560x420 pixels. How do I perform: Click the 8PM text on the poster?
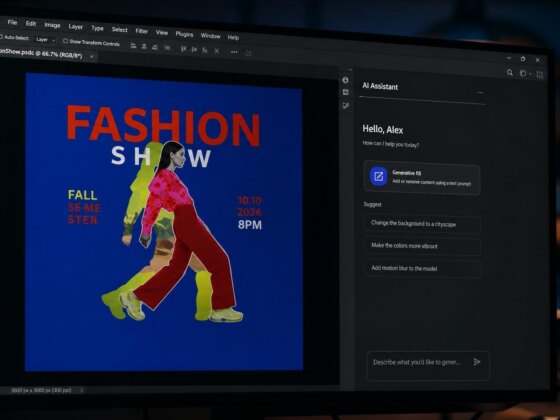pos(250,225)
